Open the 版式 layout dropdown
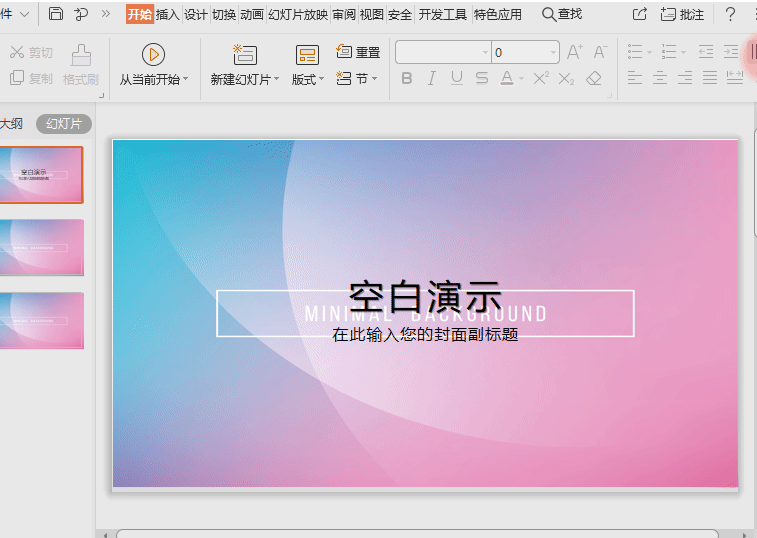This screenshot has width=757, height=538. point(308,79)
